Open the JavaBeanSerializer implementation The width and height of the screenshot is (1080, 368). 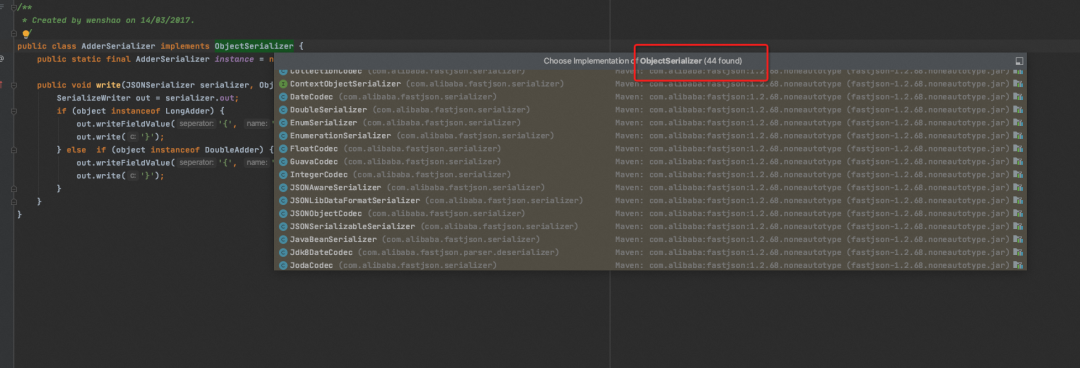[x=650, y=239]
